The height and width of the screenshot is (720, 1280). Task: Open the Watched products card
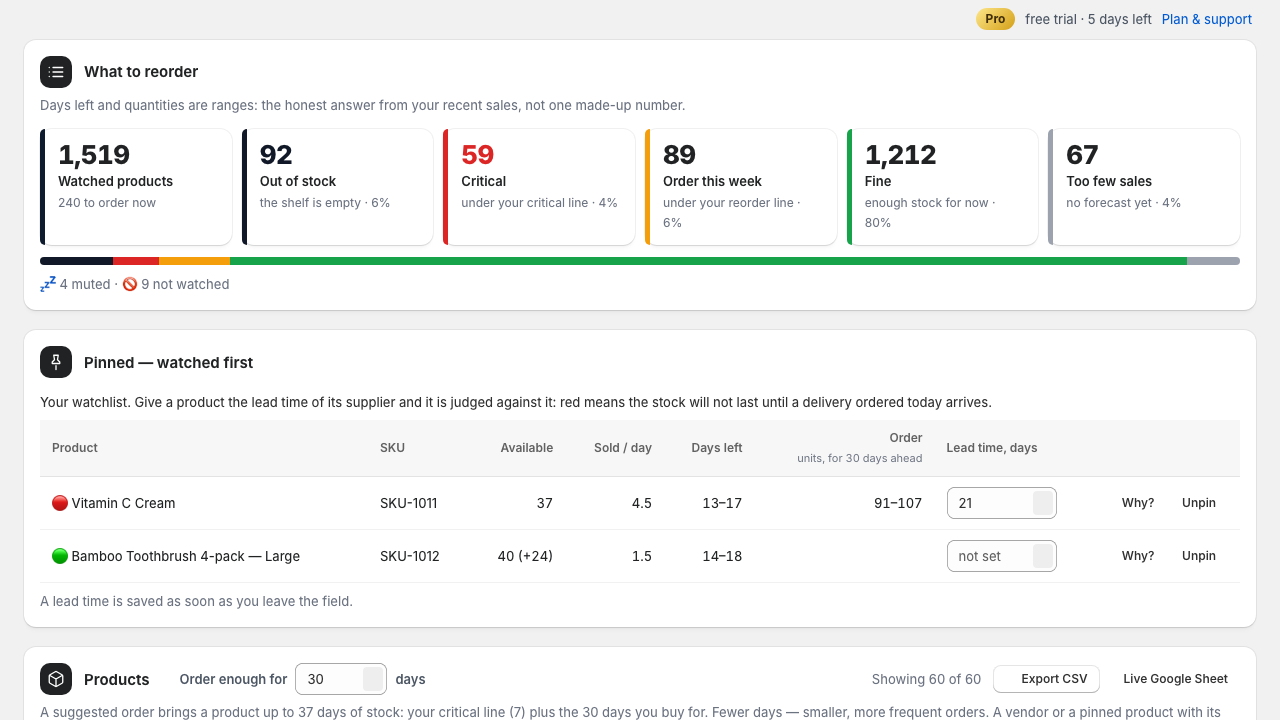click(x=136, y=187)
